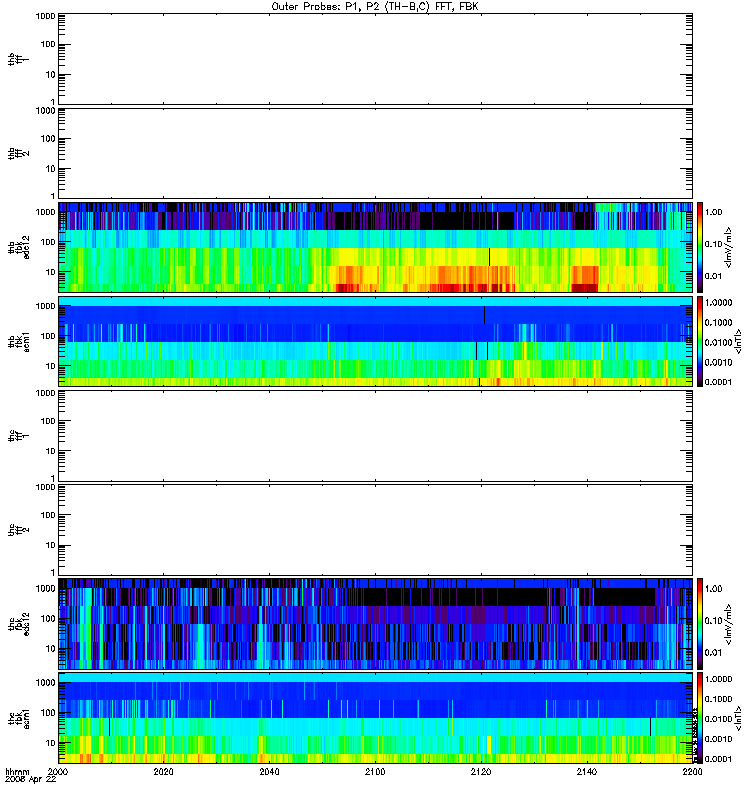Click the thc fbk edc12 spectrogram panel

(x=376, y=623)
